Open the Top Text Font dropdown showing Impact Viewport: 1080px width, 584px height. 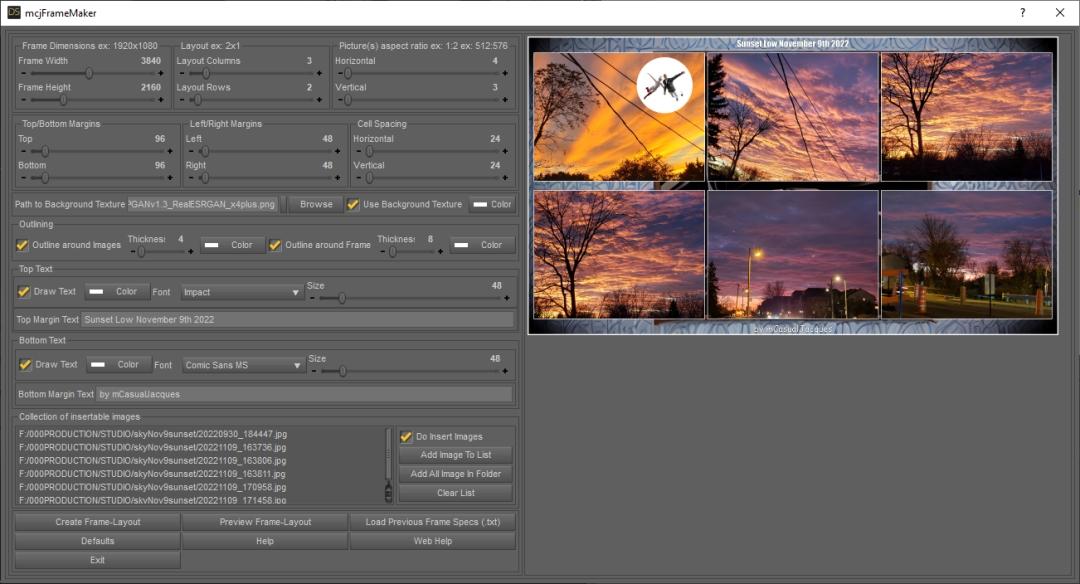[x=241, y=293]
